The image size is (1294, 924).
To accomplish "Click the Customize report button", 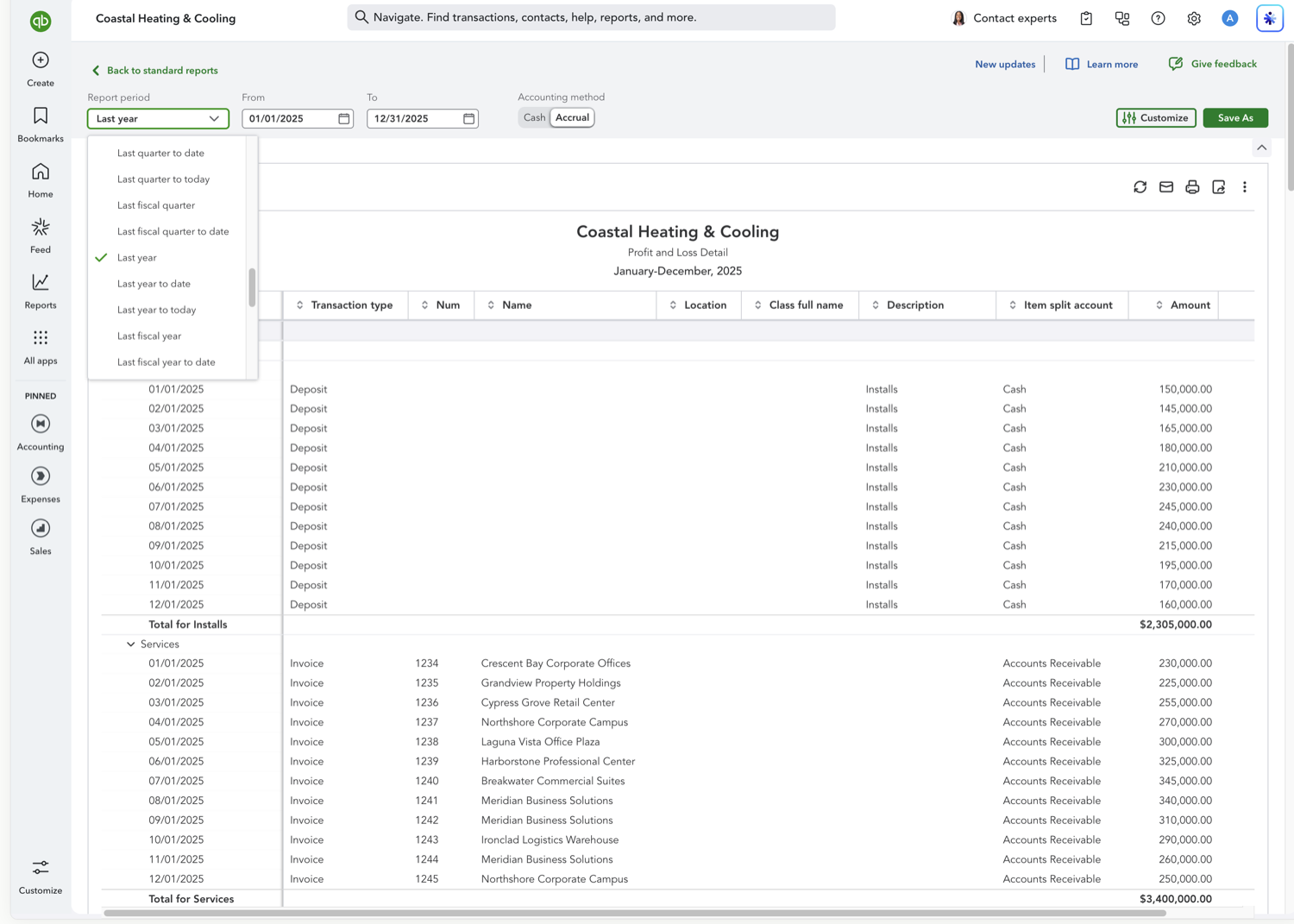I will coord(1156,117).
